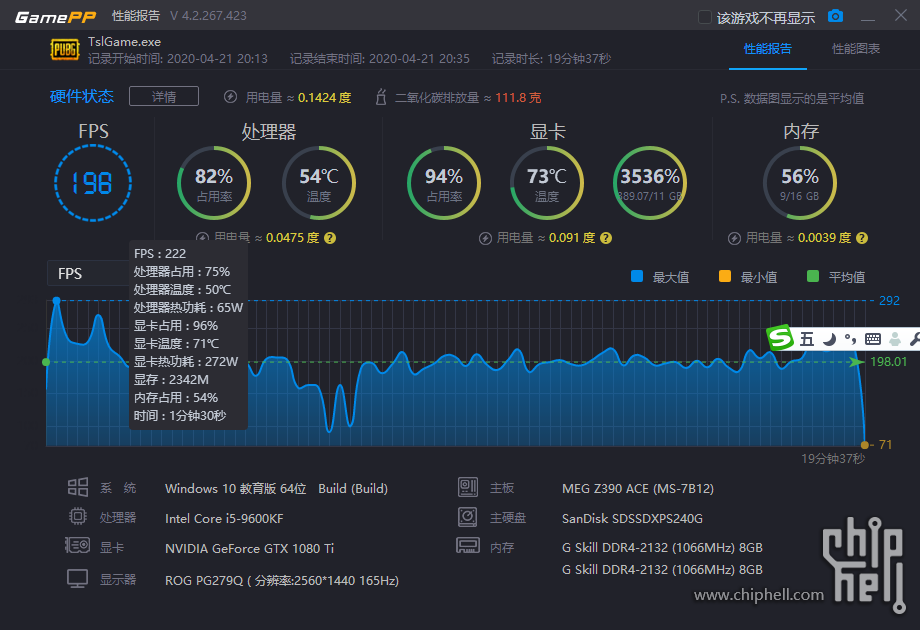The width and height of the screenshot is (920, 630).
Task: Click the 详情 details button
Action: [164, 96]
